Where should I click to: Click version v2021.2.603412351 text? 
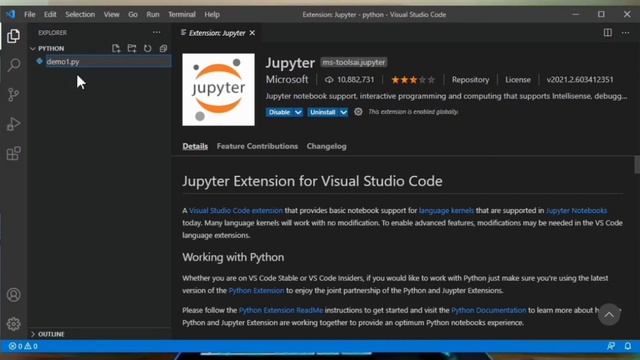coord(580,80)
